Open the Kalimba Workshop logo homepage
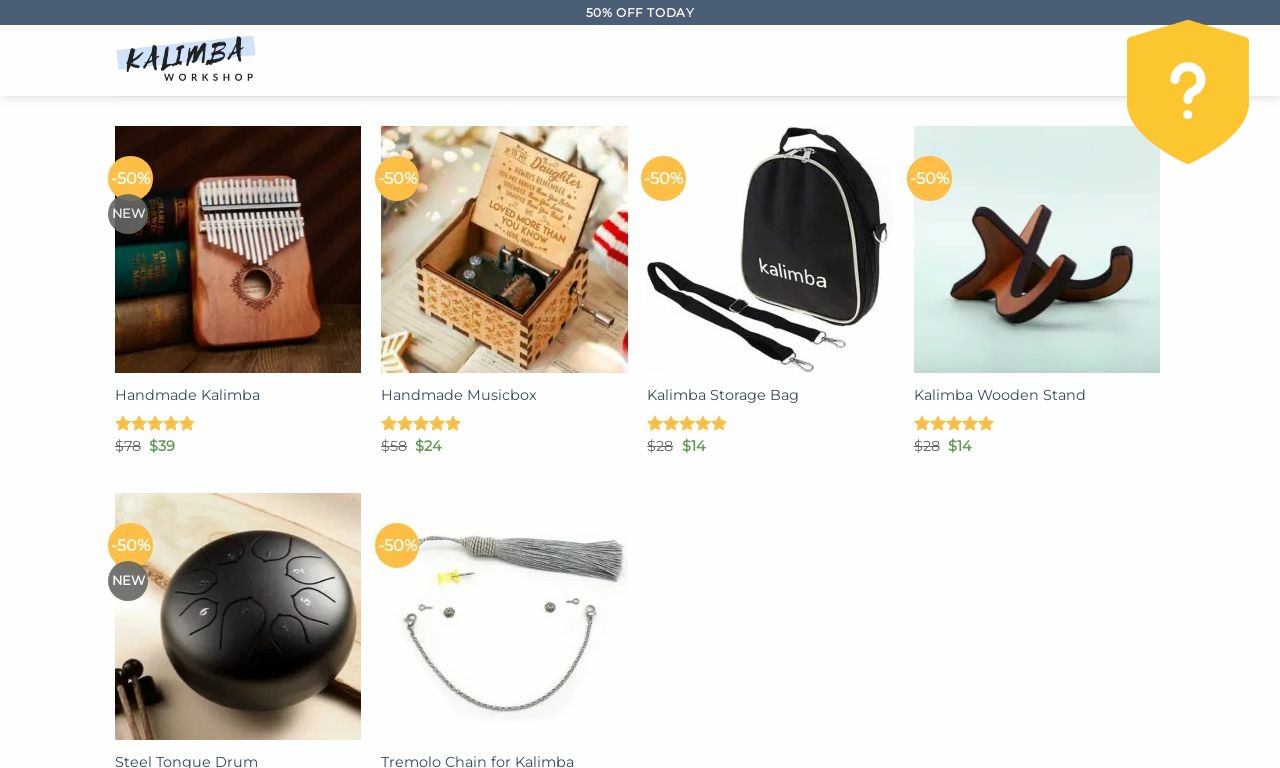The image size is (1280, 768). click(186, 60)
